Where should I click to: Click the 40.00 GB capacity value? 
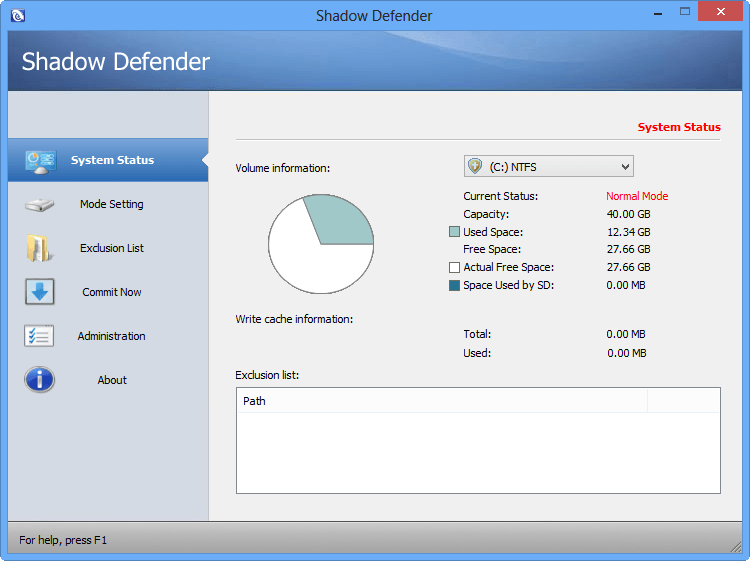coord(629,214)
